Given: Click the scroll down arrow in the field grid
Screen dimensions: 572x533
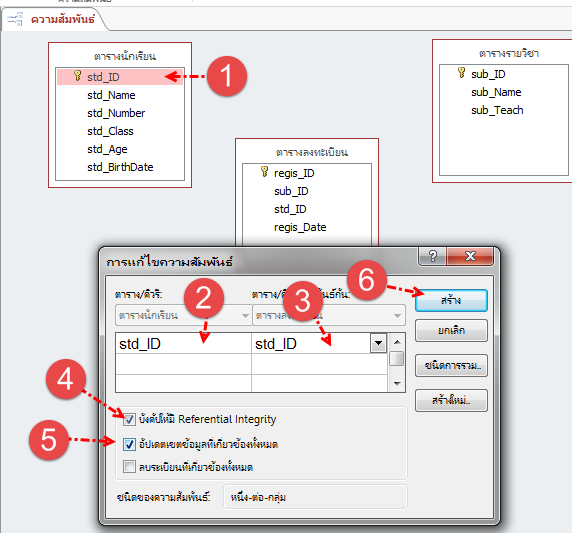Looking at the screenshot, I should pyautogui.click(x=397, y=383).
